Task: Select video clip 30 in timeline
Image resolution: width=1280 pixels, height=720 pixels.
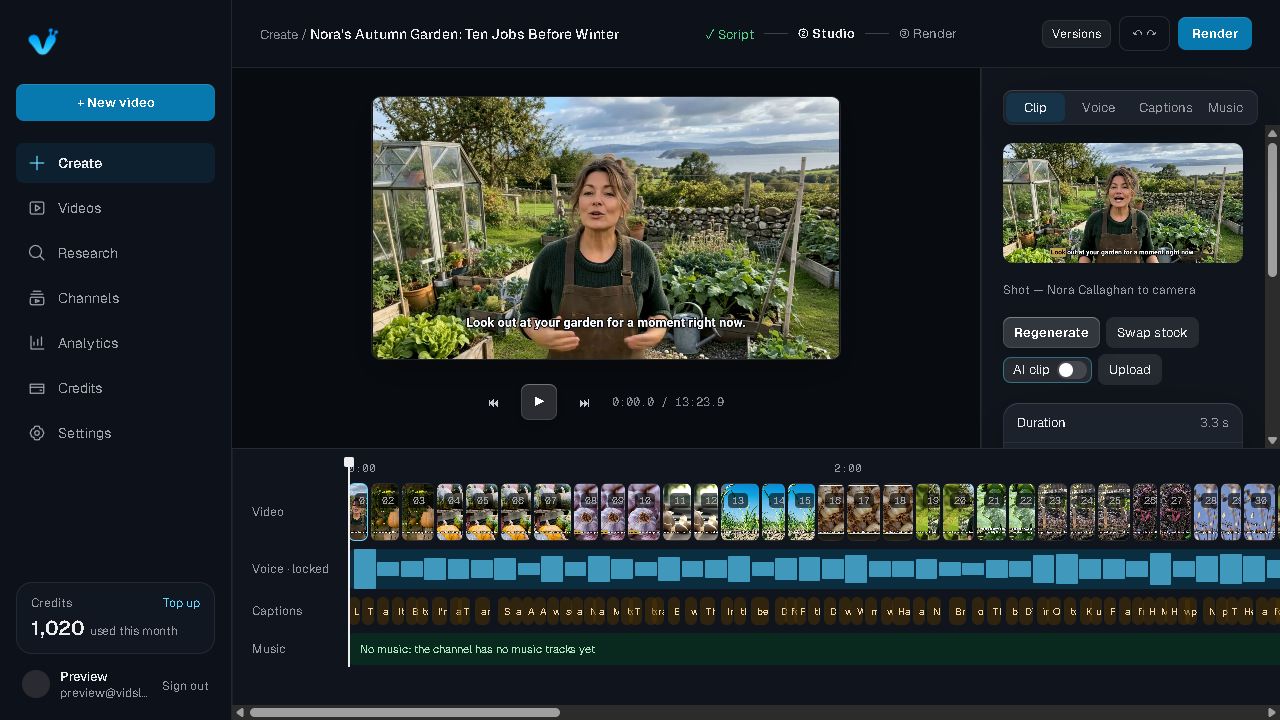Action: coord(1260,512)
